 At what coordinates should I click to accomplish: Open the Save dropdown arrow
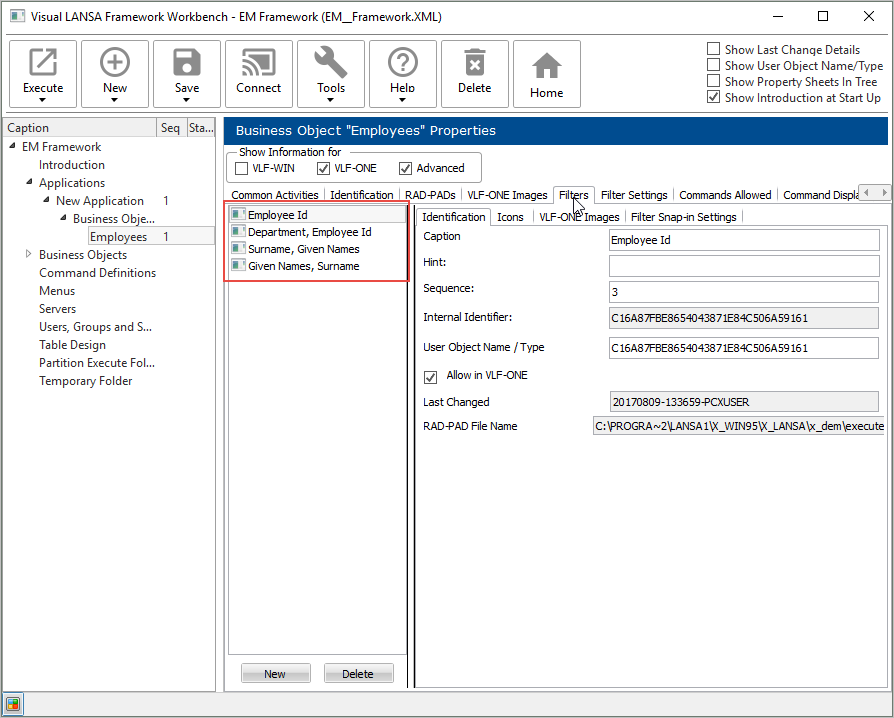[x=186, y=100]
